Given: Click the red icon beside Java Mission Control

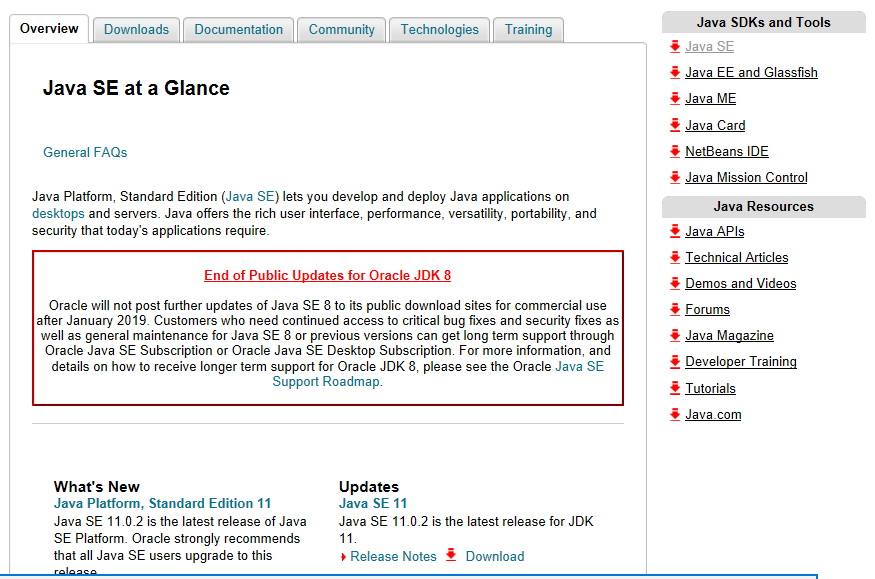Looking at the screenshot, I should tap(675, 177).
